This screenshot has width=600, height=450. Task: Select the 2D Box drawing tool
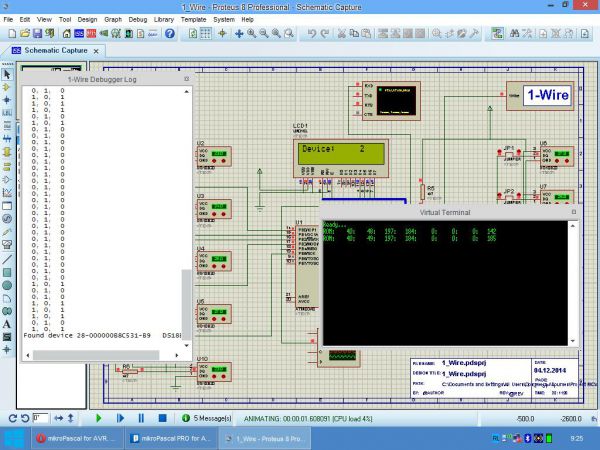pos(7,272)
